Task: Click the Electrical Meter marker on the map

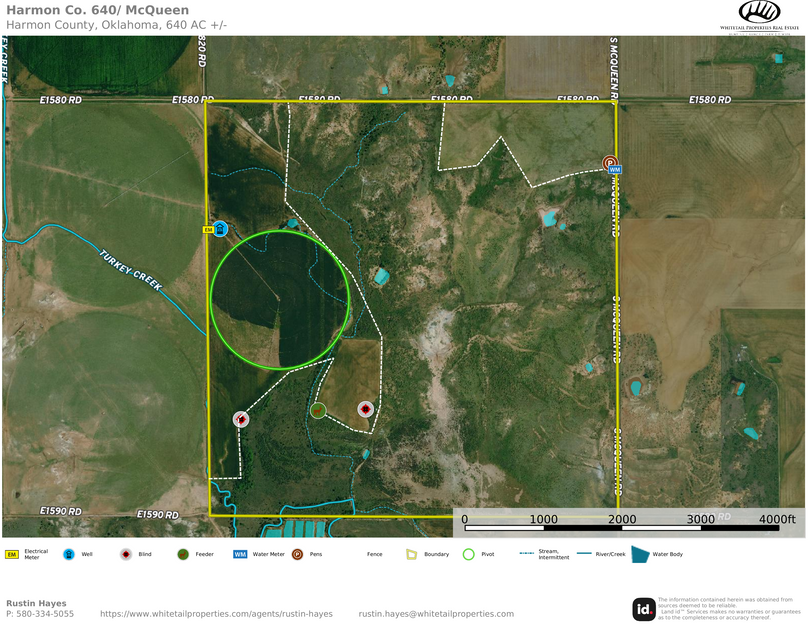Action: click(208, 229)
